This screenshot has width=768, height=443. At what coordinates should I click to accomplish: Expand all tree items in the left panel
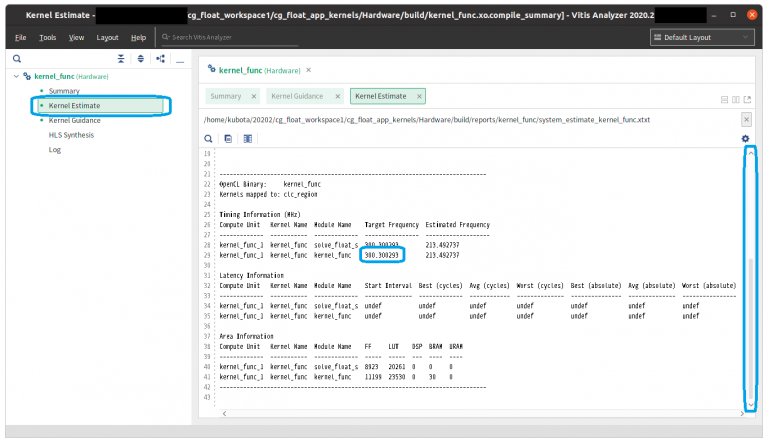[x=141, y=59]
